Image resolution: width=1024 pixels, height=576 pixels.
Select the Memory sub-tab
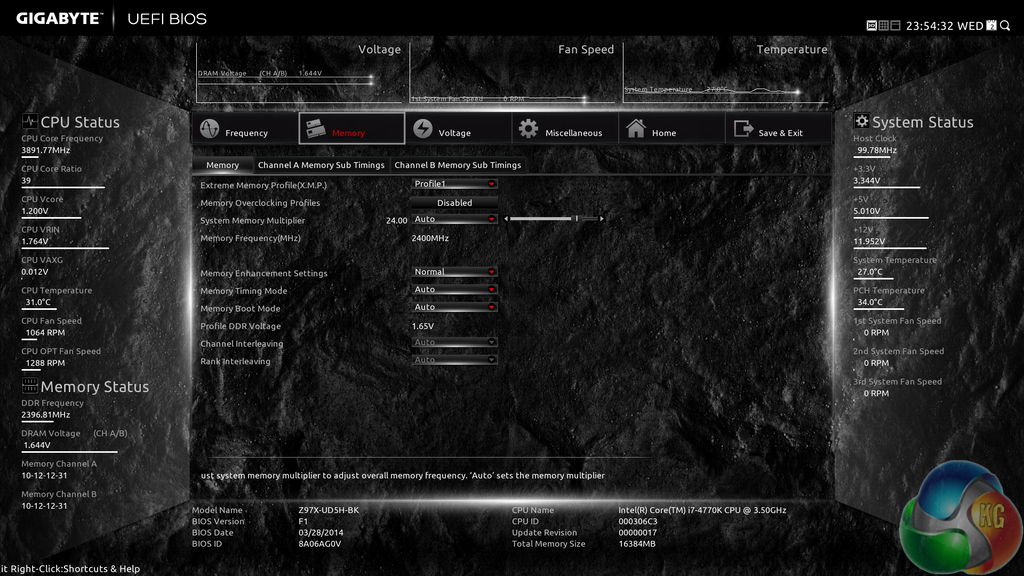pos(223,165)
